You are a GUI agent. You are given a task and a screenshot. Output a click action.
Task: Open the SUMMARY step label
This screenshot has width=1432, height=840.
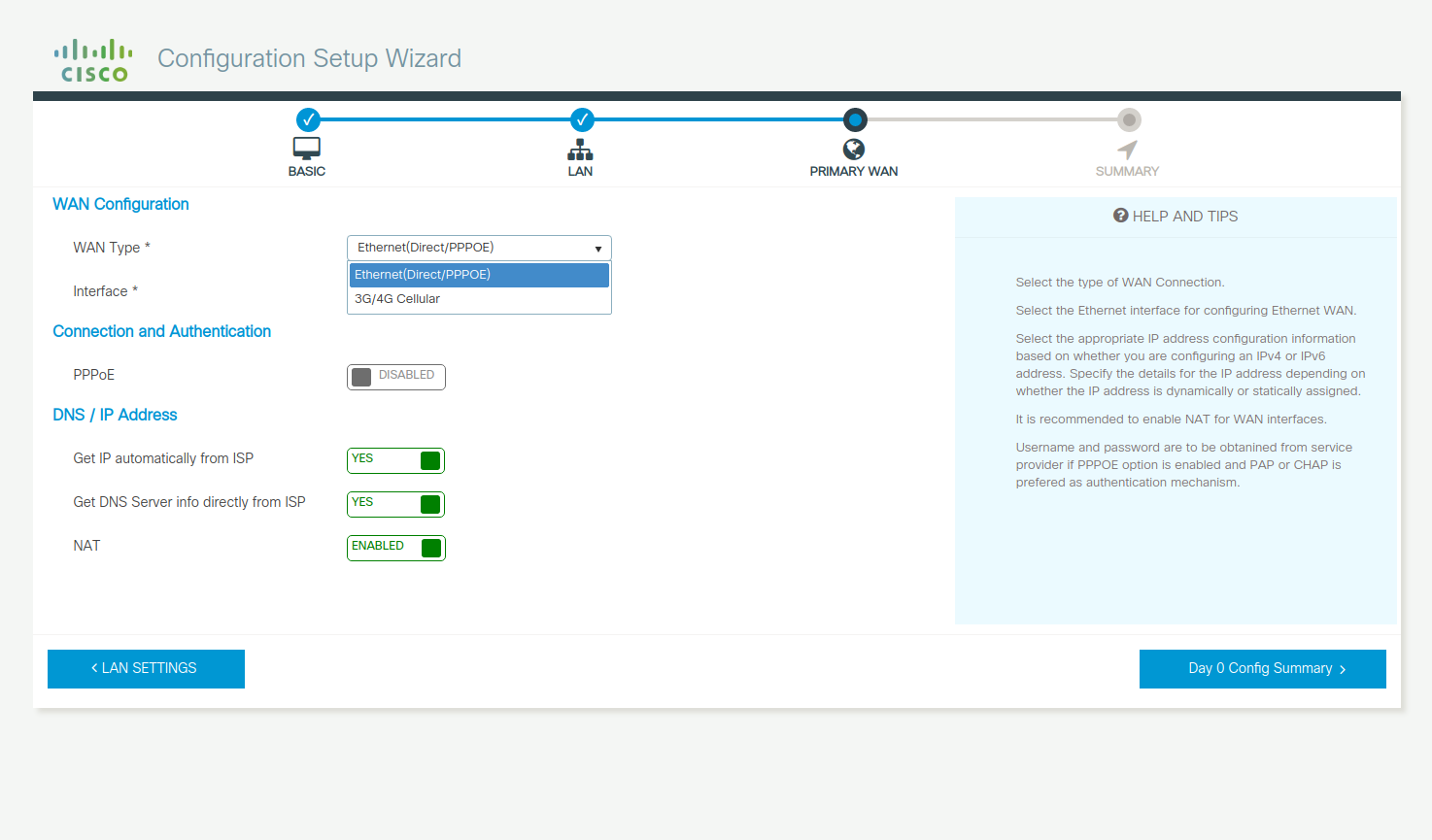pyautogui.click(x=1127, y=171)
